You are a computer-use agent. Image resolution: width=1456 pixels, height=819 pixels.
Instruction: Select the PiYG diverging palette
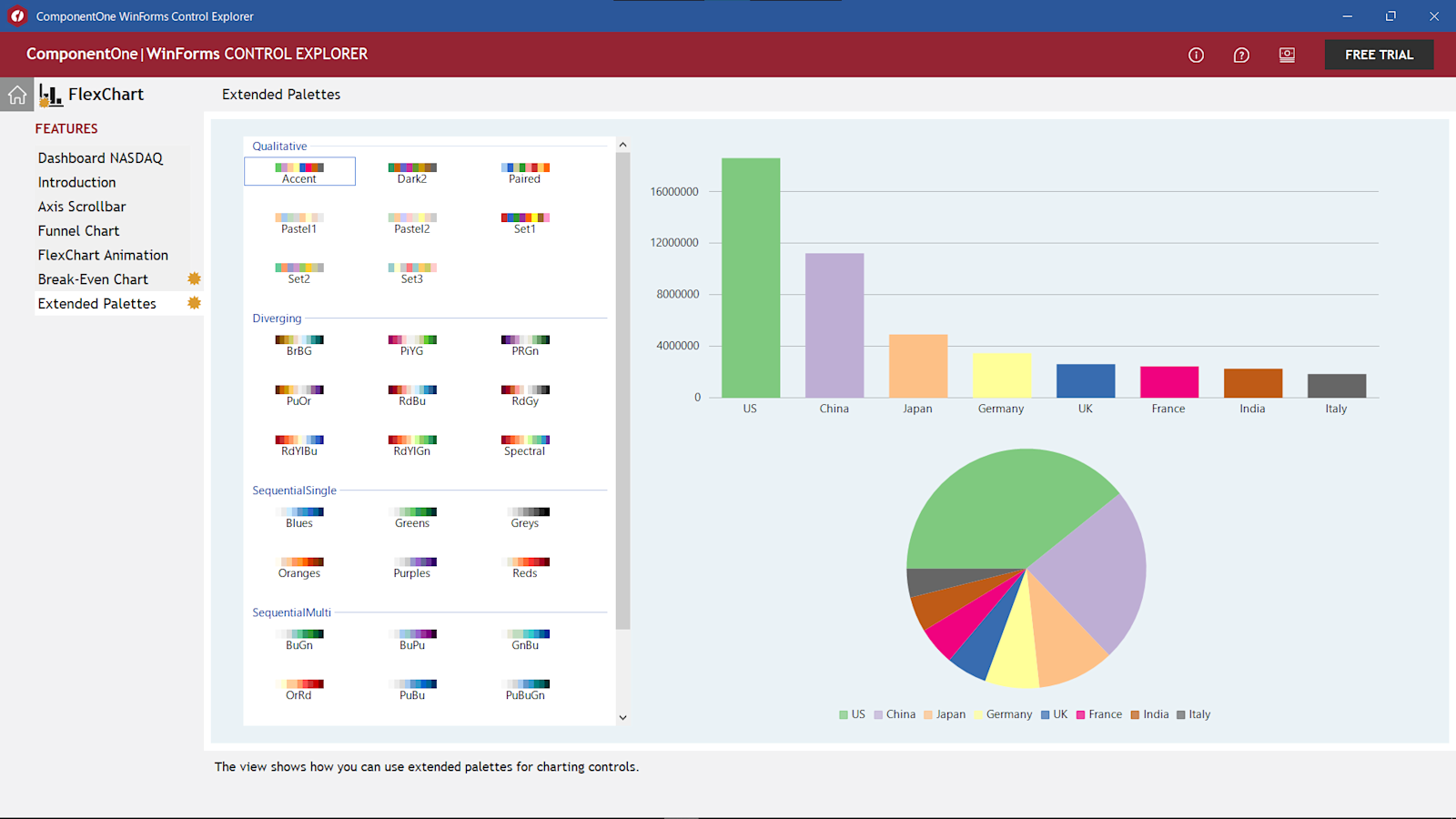pyautogui.click(x=412, y=344)
